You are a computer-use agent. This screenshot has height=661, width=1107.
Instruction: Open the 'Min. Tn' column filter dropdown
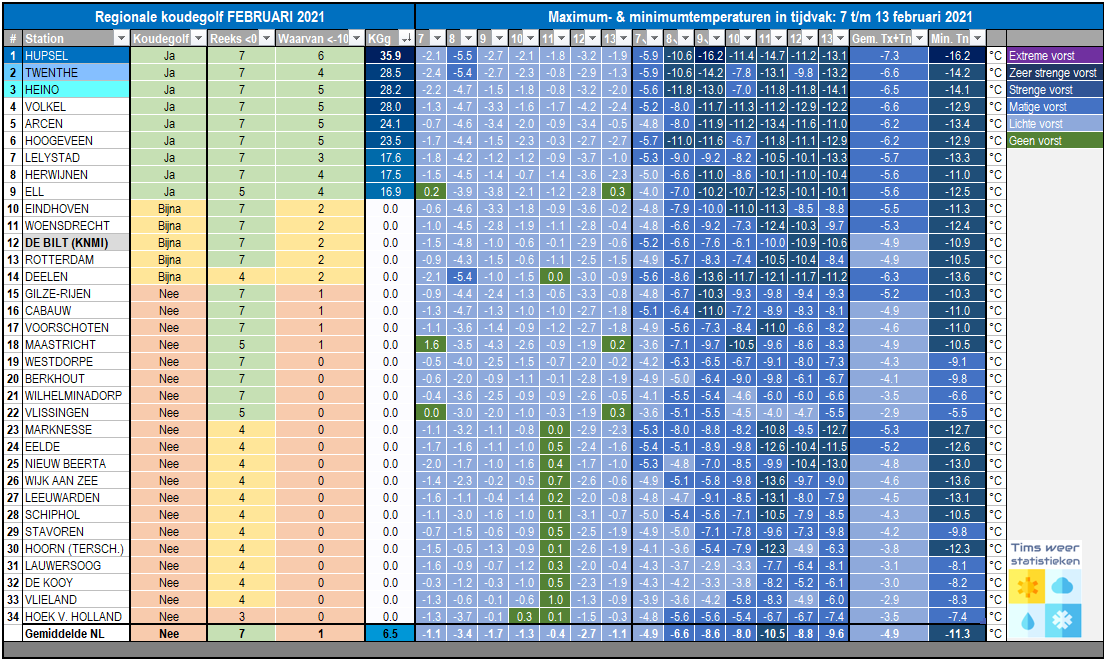[978, 38]
